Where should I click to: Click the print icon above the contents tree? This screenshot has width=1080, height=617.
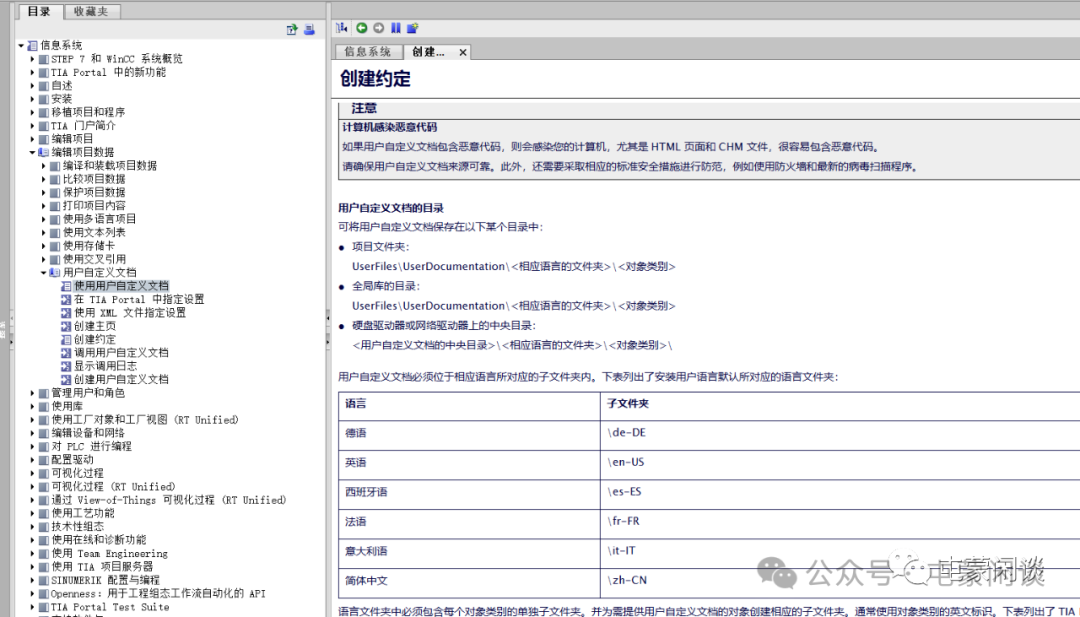point(309,30)
